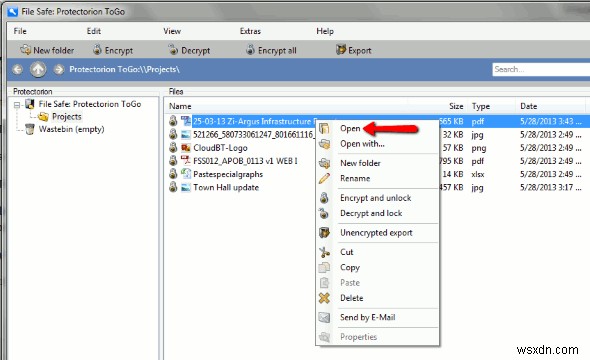
Task: Select the file named Pastespecialgraphs
Action: [228, 174]
